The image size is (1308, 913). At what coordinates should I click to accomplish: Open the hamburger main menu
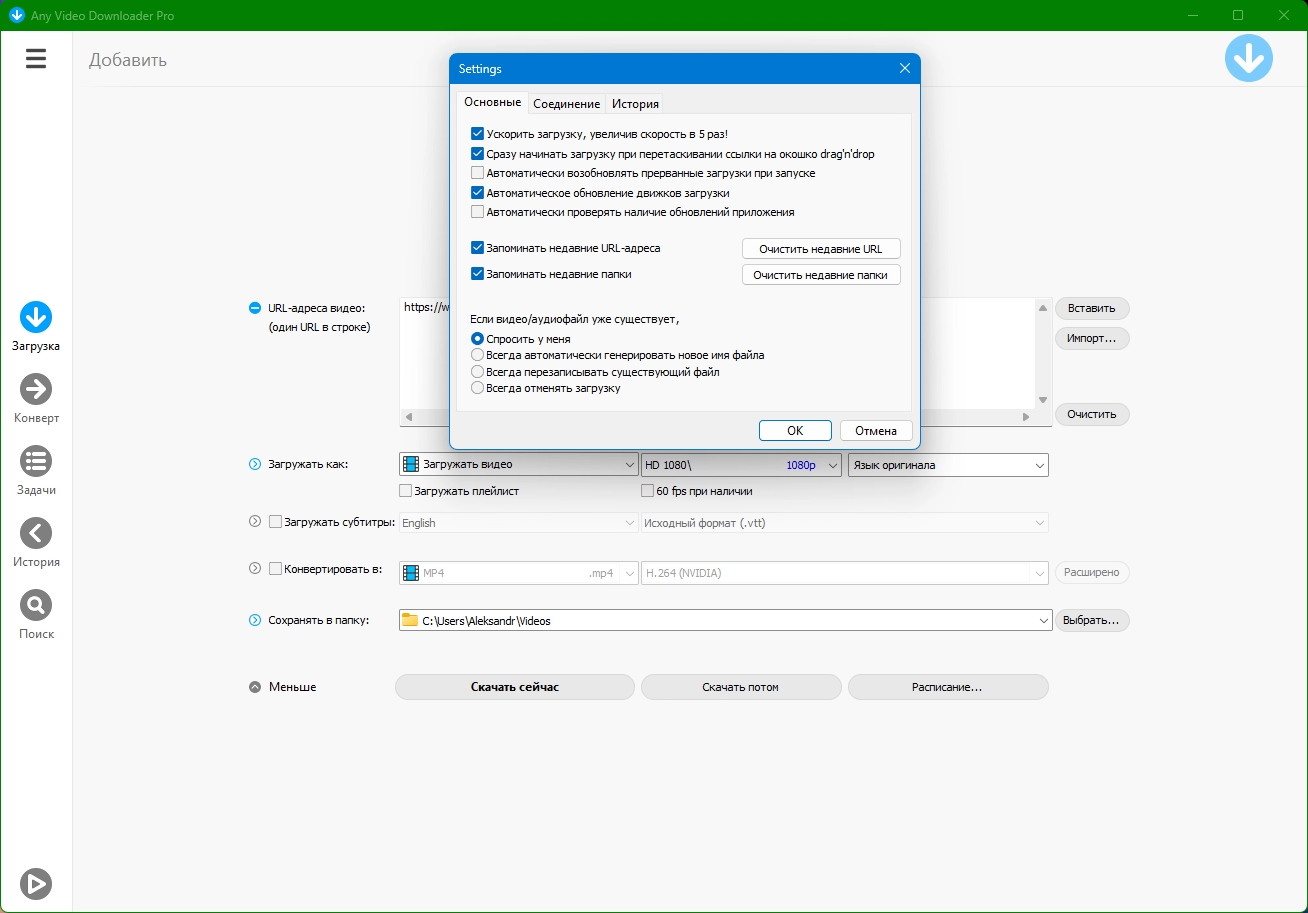click(36, 59)
